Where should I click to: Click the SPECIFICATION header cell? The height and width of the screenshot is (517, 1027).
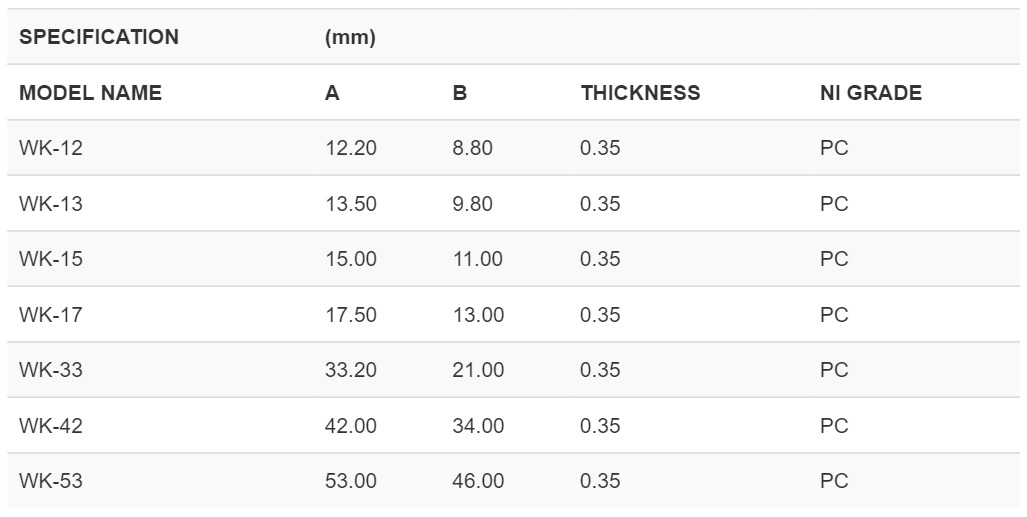pyautogui.click(x=99, y=37)
